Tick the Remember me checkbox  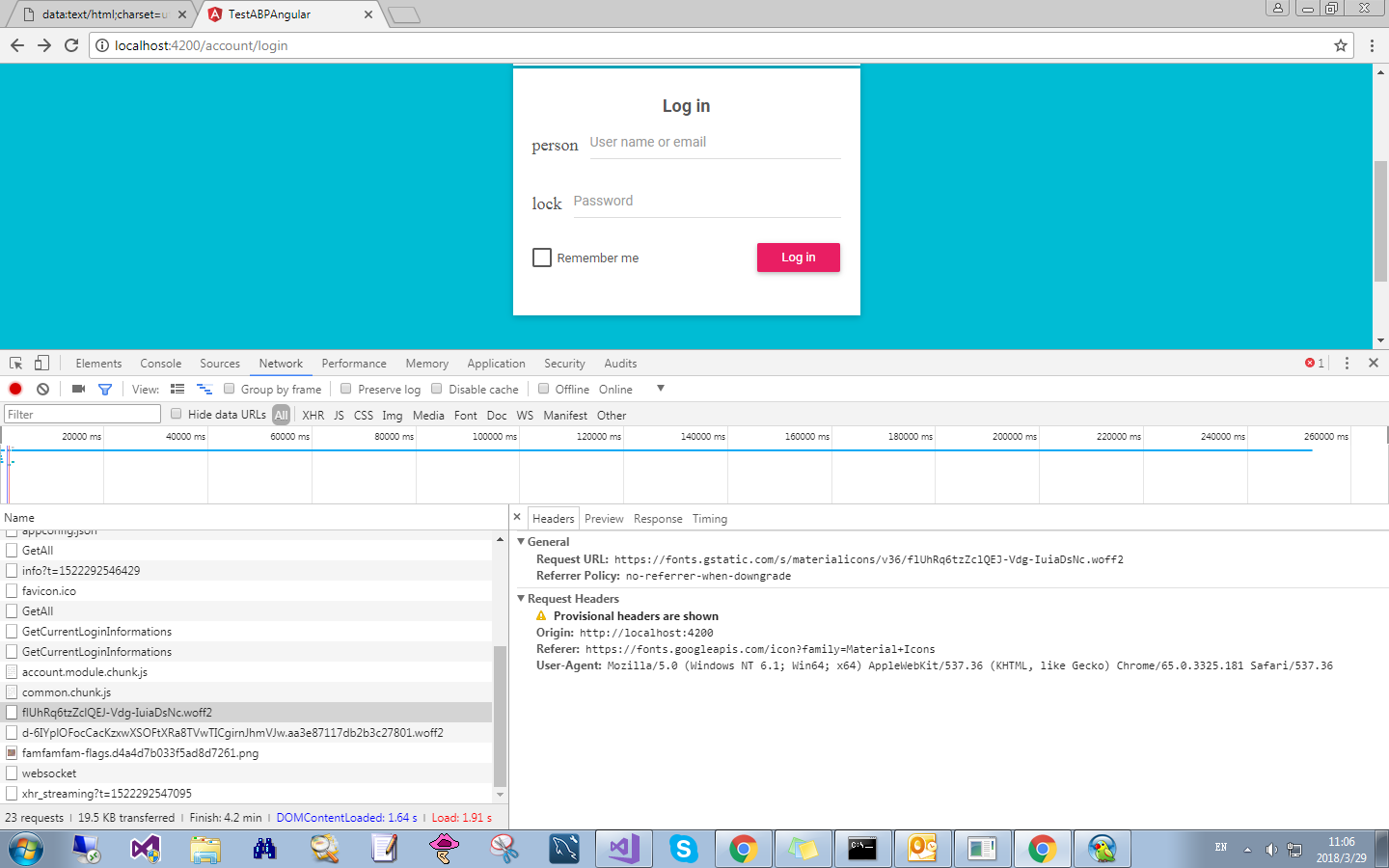(x=541, y=258)
